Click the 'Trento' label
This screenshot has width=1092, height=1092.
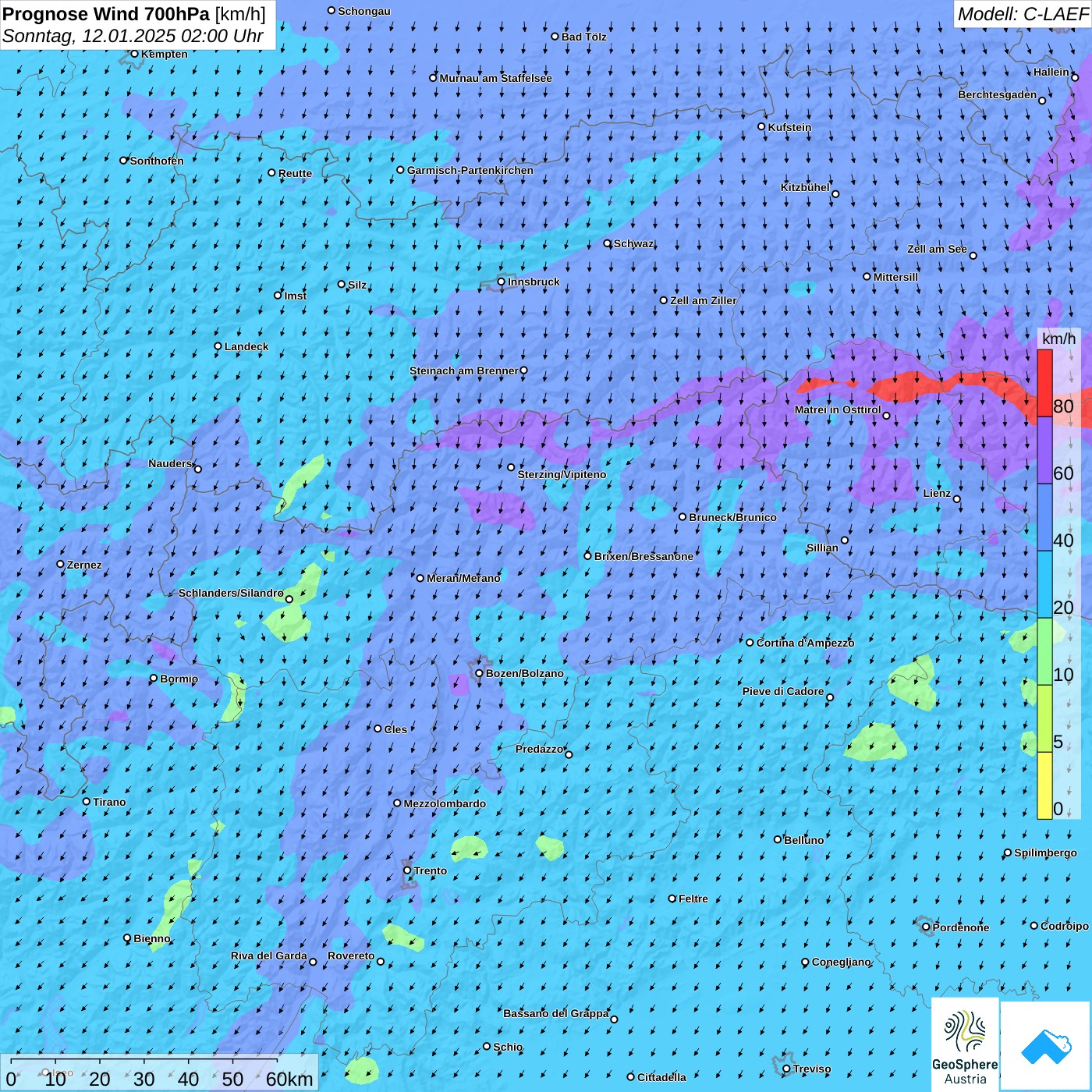[x=431, y=870]
